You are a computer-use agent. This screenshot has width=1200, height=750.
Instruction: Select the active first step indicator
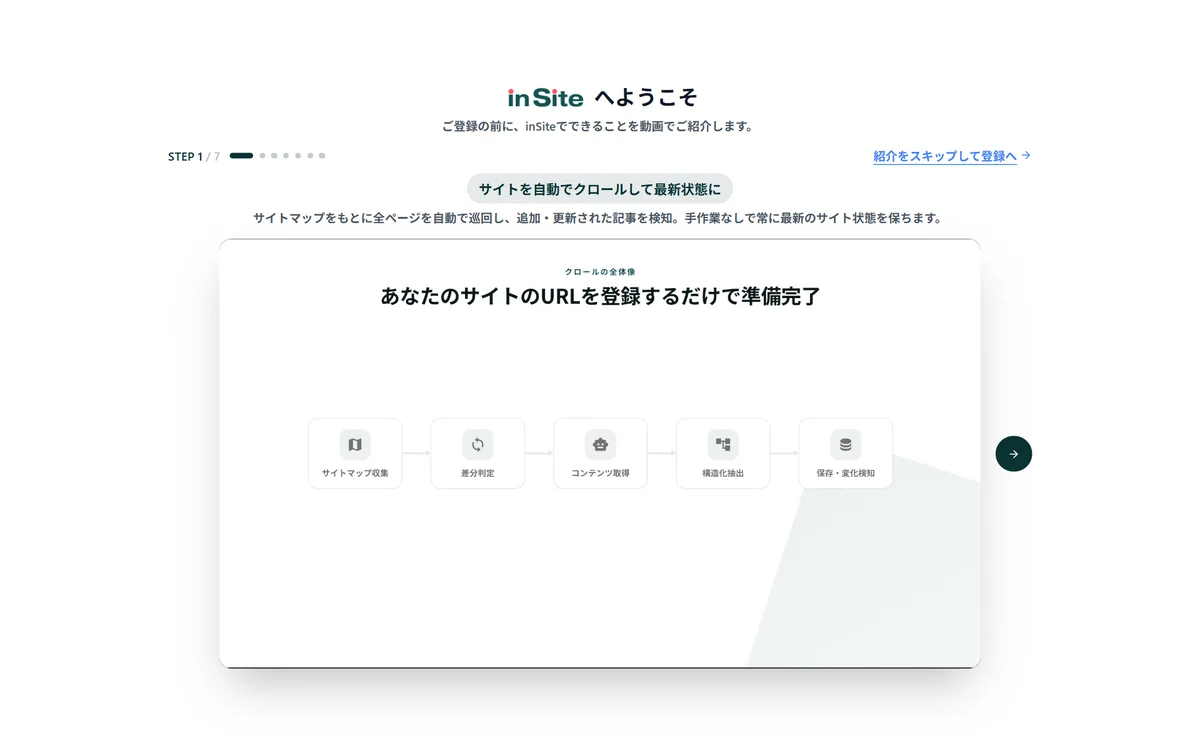tap(241, 156)
